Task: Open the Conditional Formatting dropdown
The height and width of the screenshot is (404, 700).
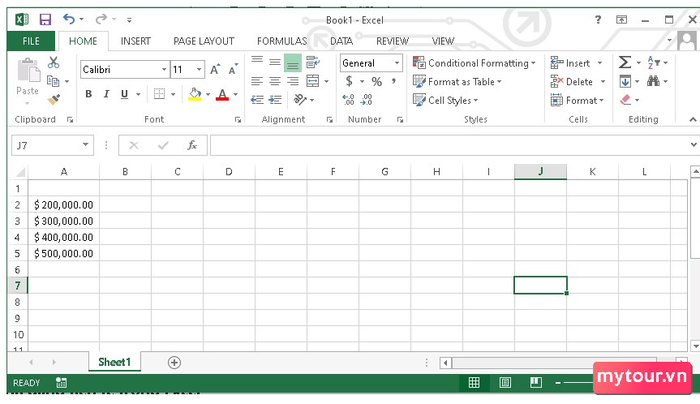Action: 474,63
